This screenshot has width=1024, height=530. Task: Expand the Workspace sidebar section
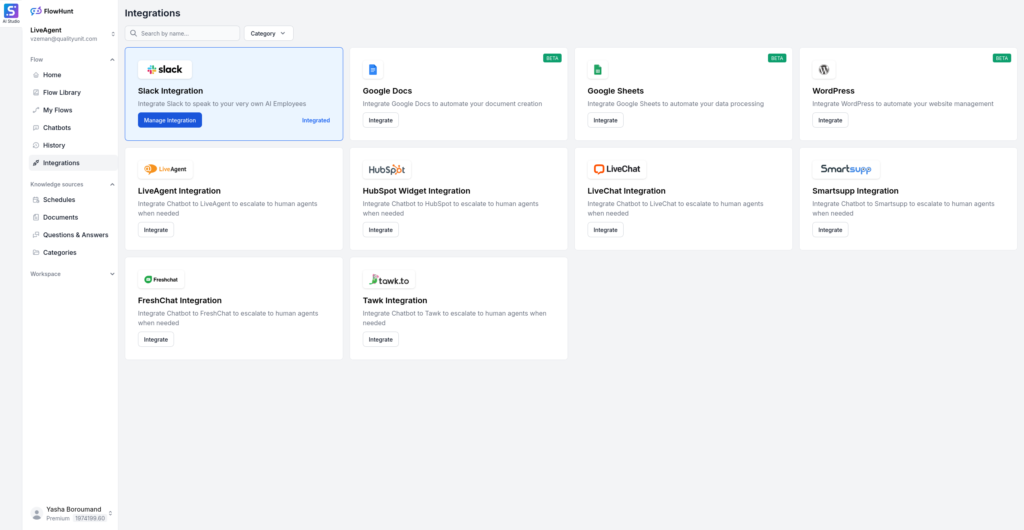tap(111, 274)
